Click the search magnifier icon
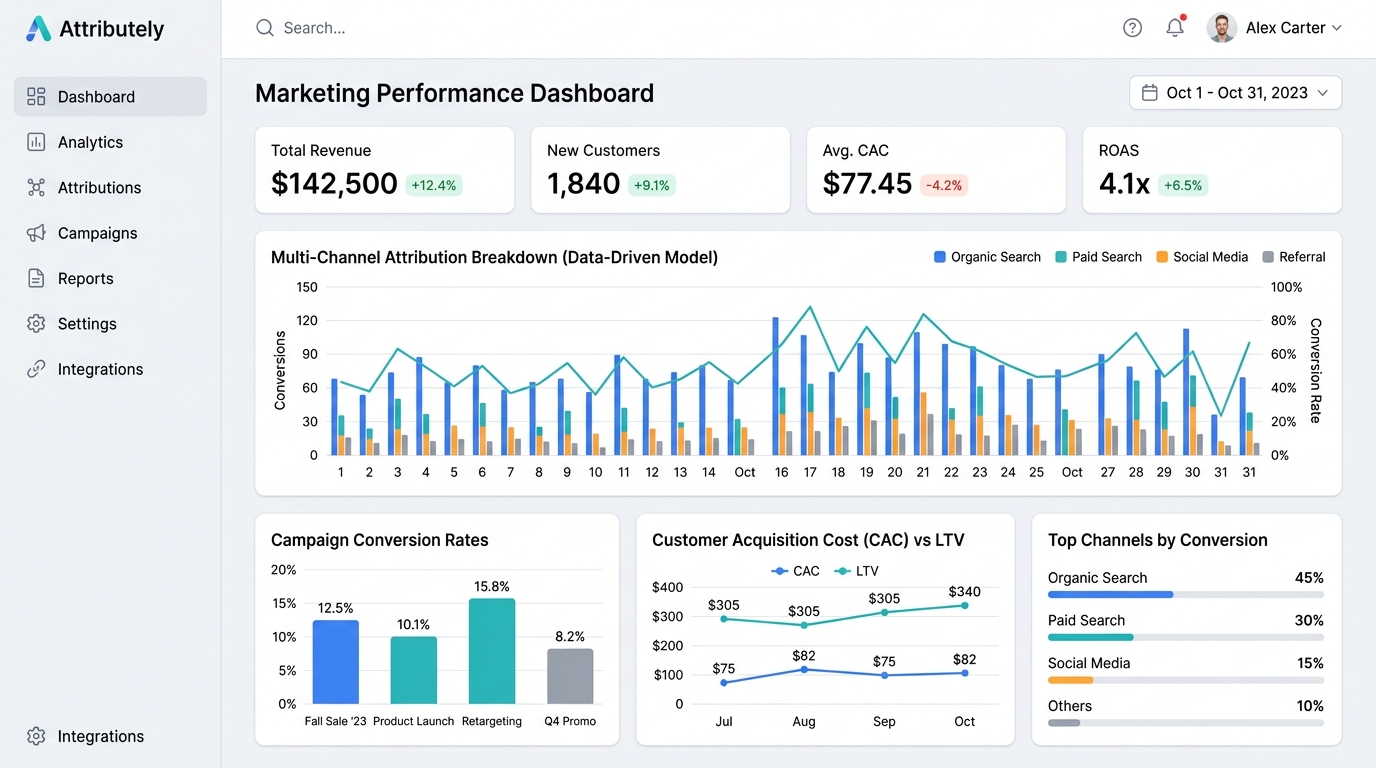This screenshot has height=768, width=1376. tap(265, 28)
